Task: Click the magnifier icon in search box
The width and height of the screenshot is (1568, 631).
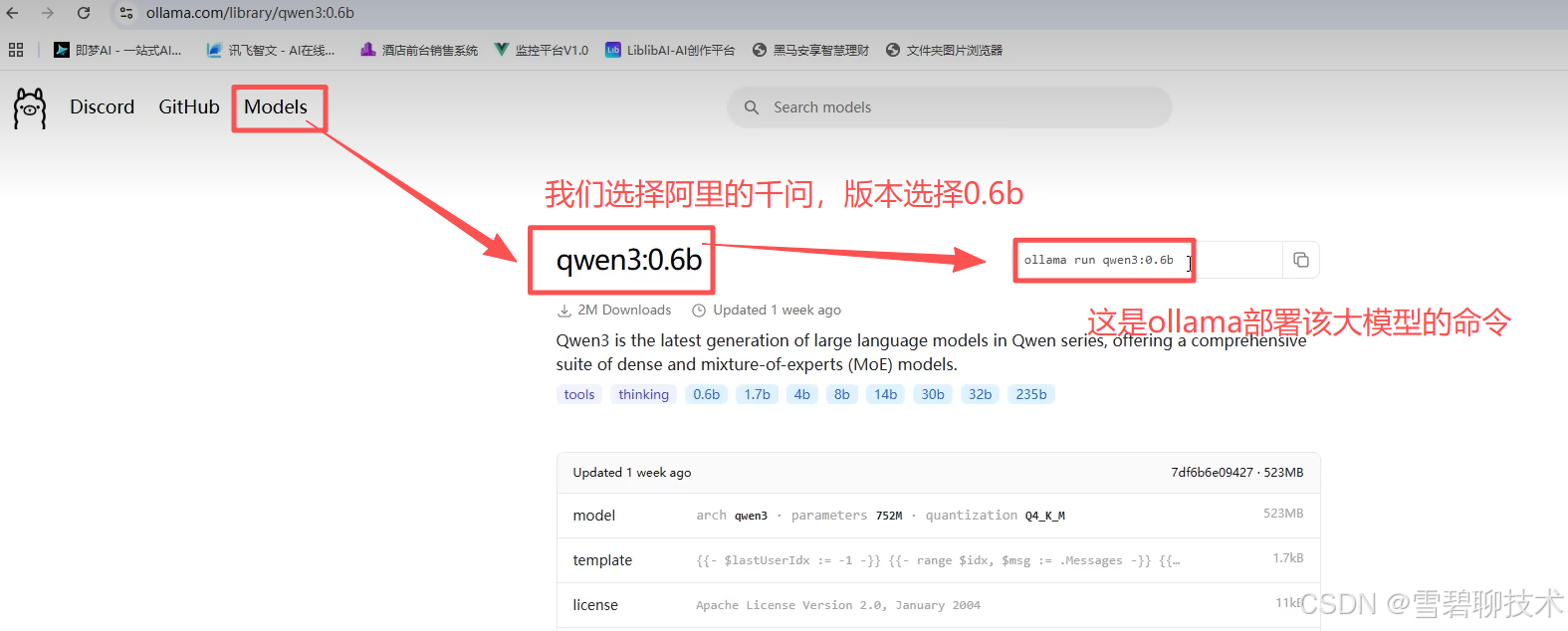Action: point(752,107)
